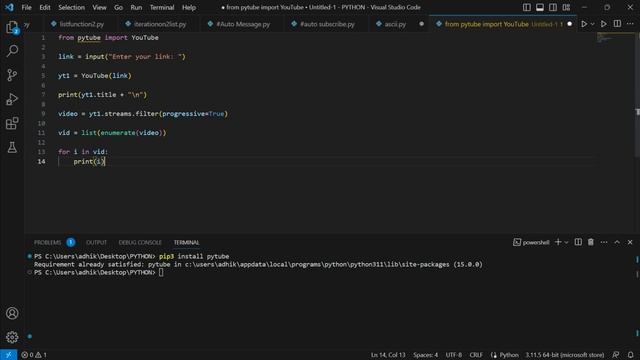Open the Edit menu

coord(45,7)
